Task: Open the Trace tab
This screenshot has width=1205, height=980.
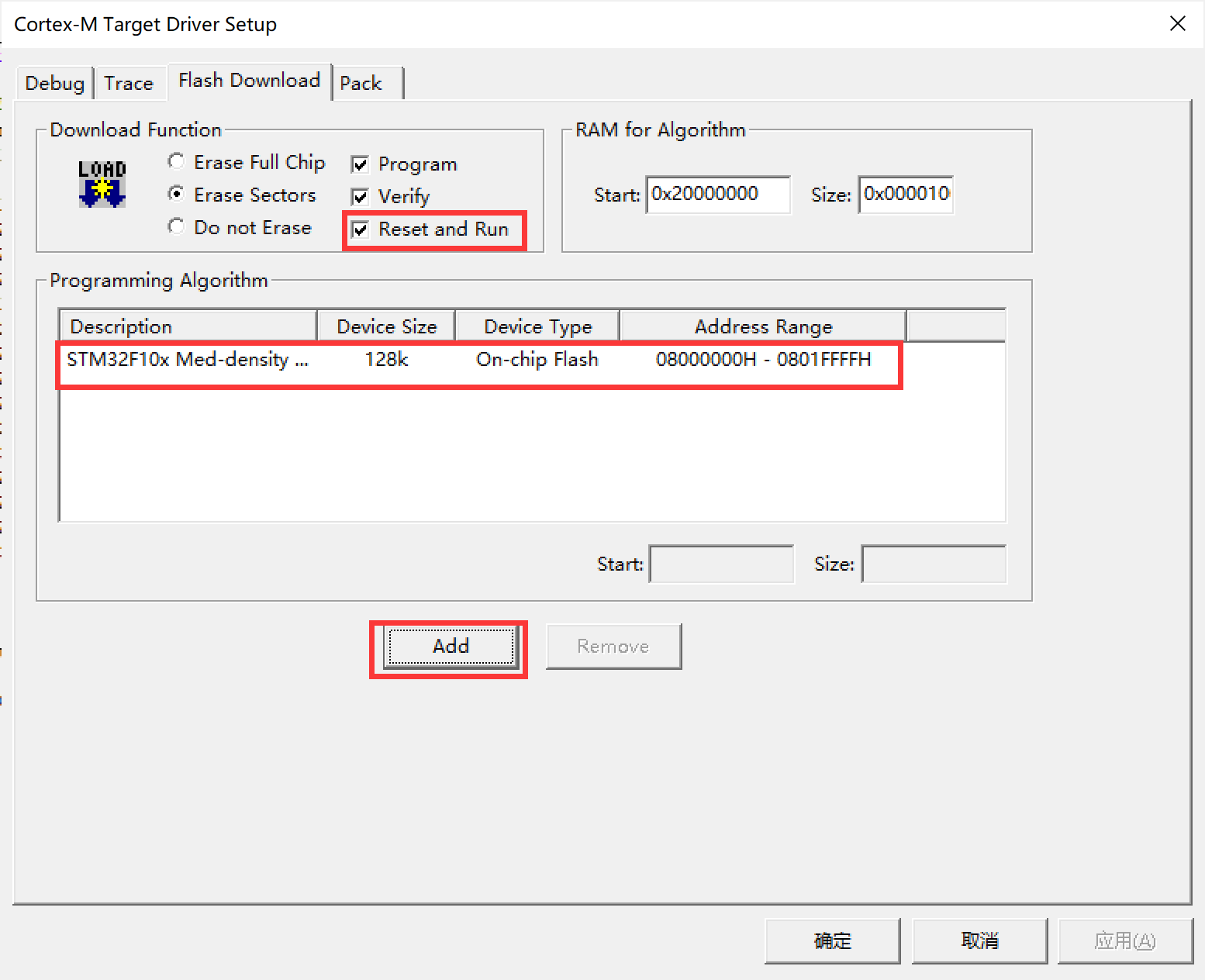Action: [x=129, y=83]
